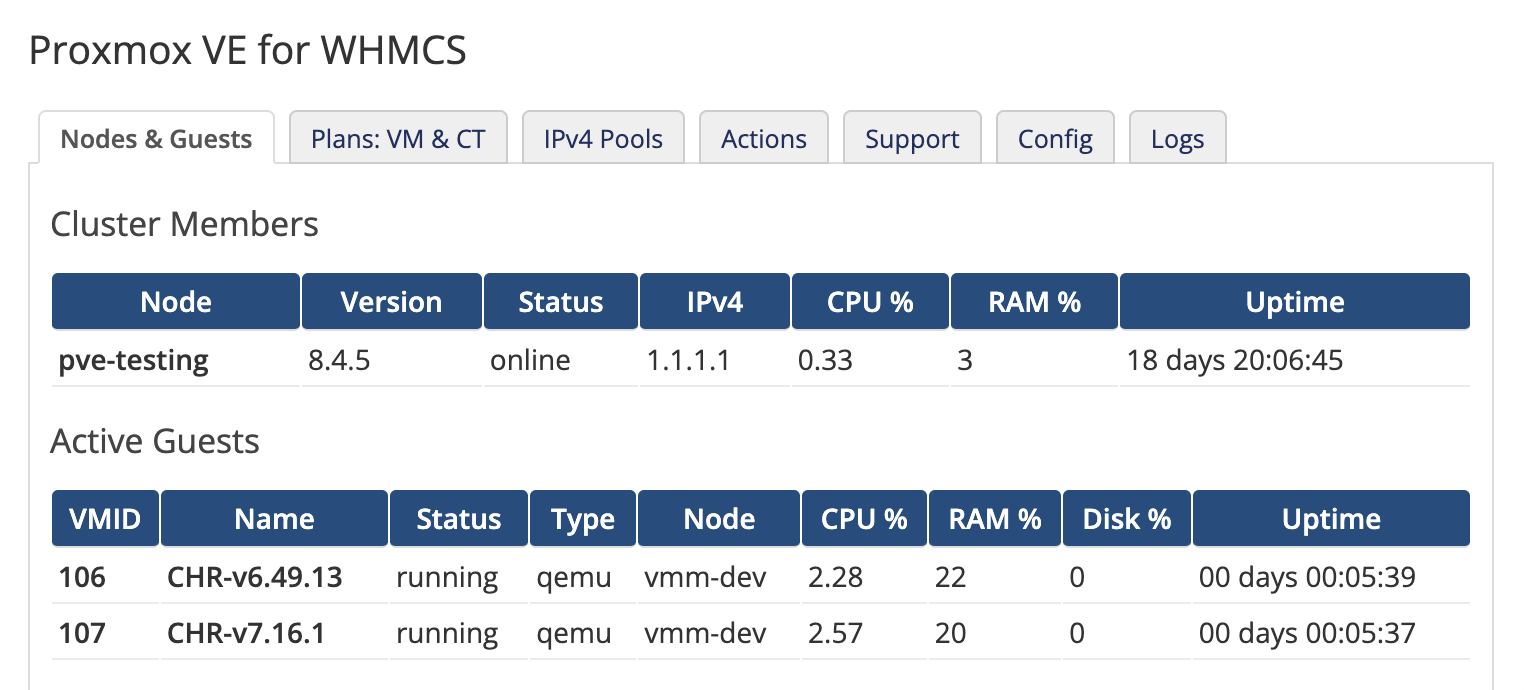Select the pve-testing node name
The image size is (1524, 690).
click(134, 360)
